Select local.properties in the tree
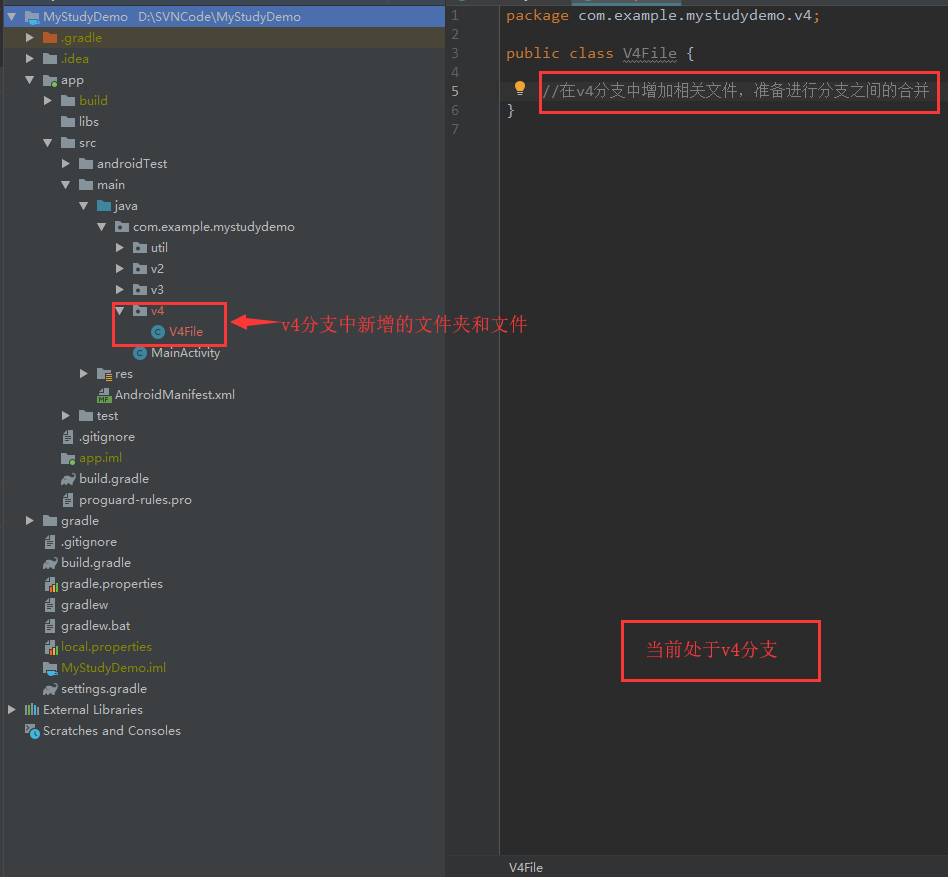 (x=106, y=647)
